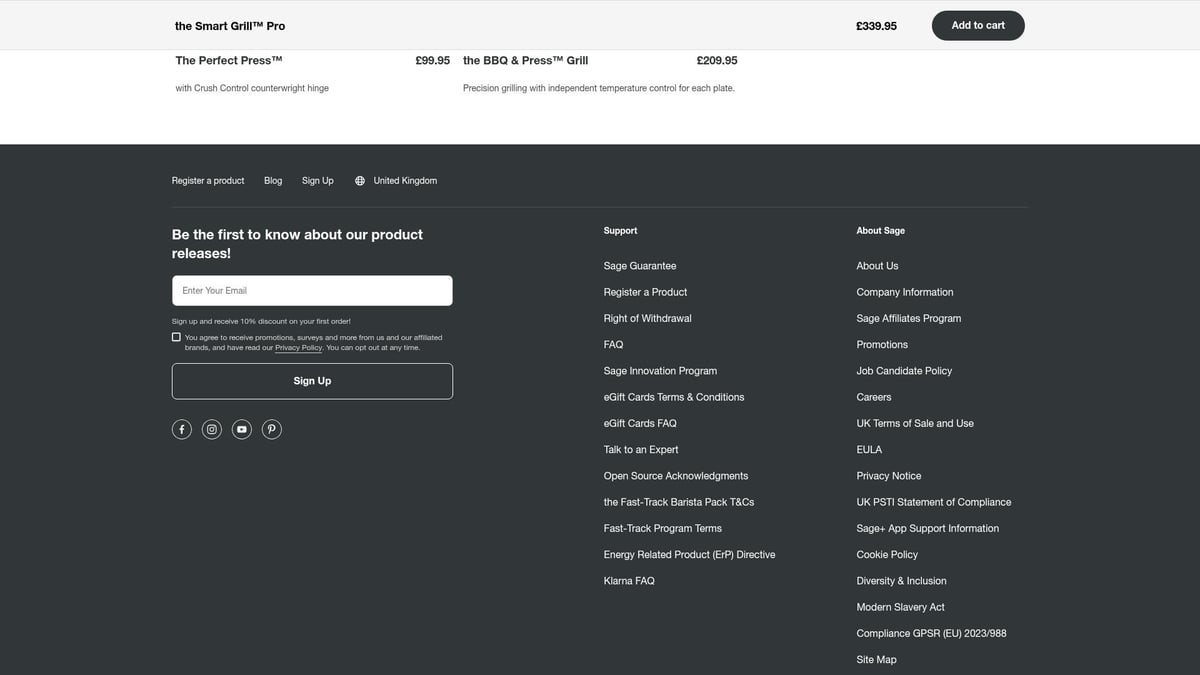The image size is (1200, 675).
Task: Click the Enter Your Email field
Action: pos(312,290)
